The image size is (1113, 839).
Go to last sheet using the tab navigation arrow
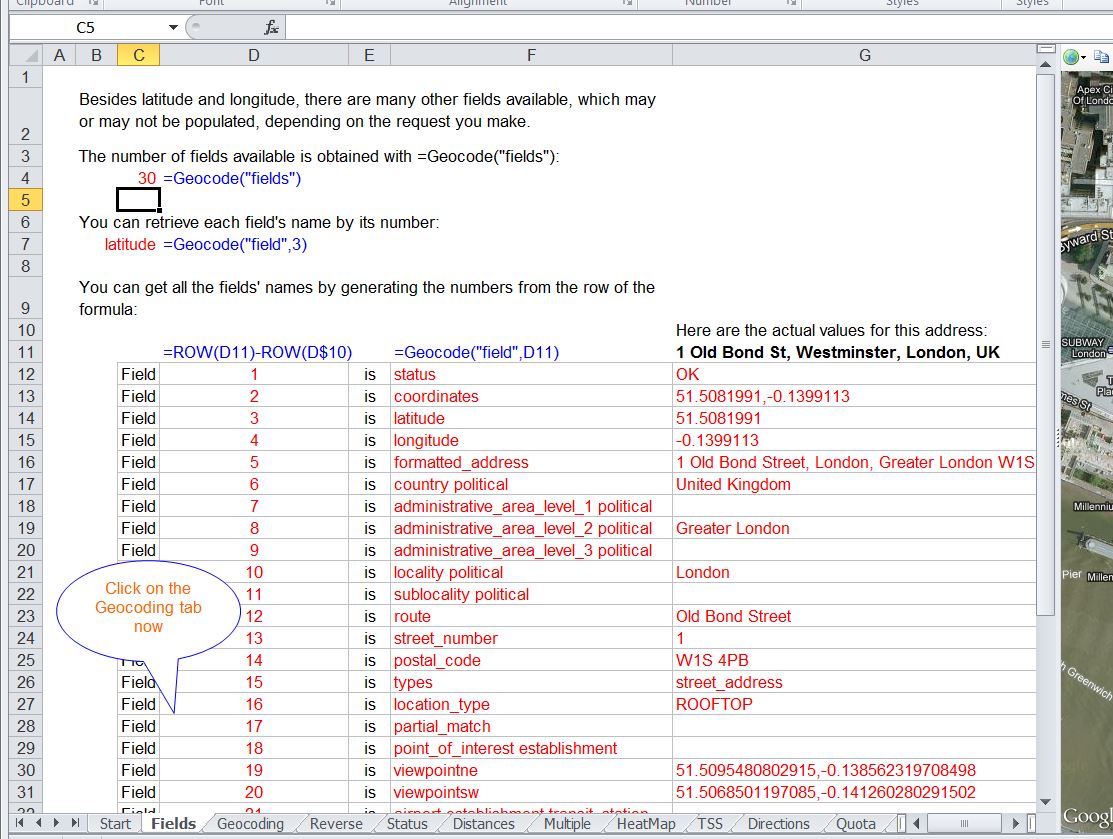[x=75, y=823]
